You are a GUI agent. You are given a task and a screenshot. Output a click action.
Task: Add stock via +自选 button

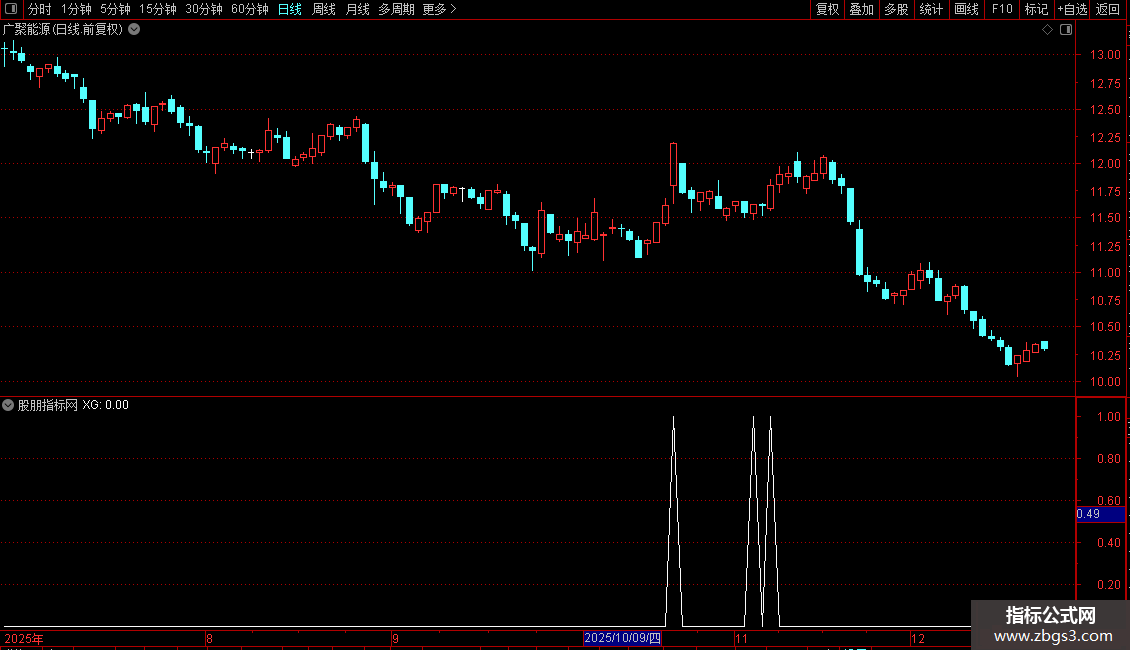click(1072, 9)
